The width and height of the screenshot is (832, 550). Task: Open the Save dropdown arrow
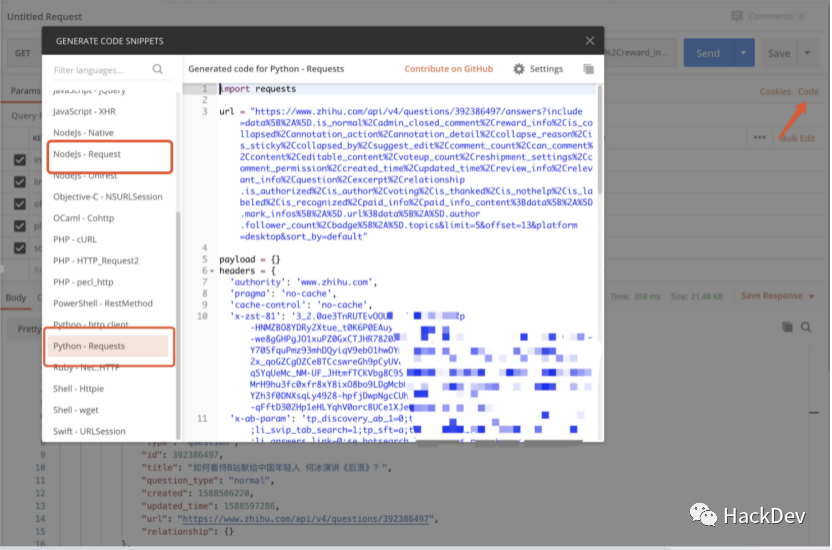pyautogui.click(x=807, y=53)
